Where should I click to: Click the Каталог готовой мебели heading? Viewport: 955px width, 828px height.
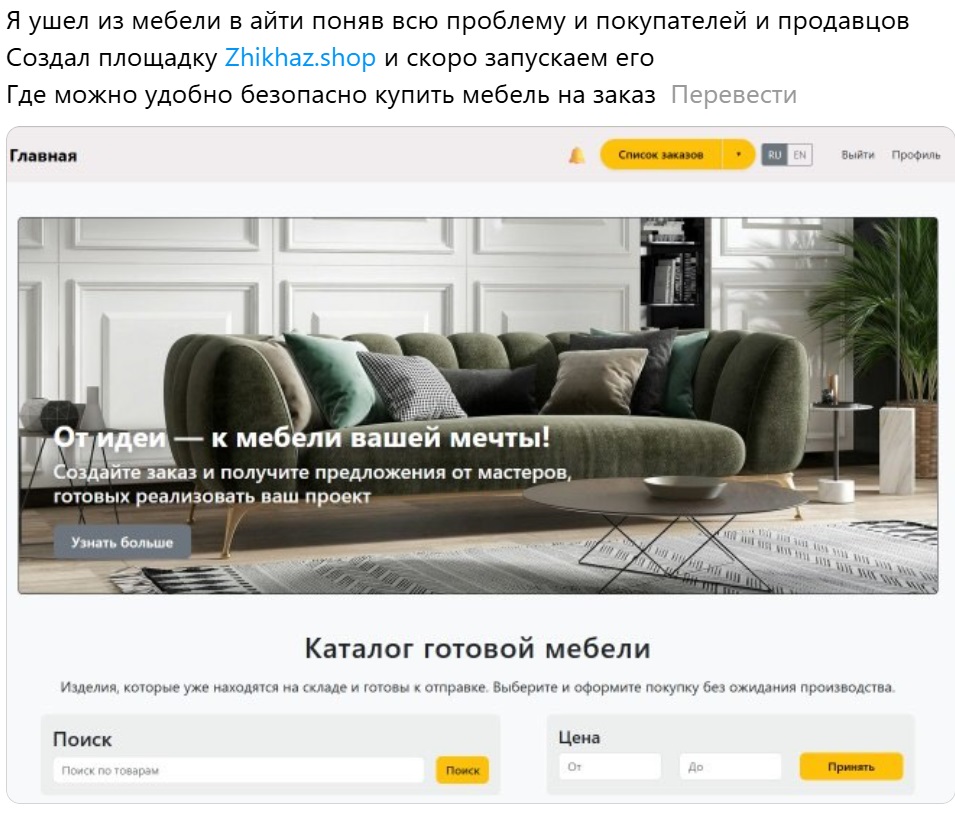478,648
